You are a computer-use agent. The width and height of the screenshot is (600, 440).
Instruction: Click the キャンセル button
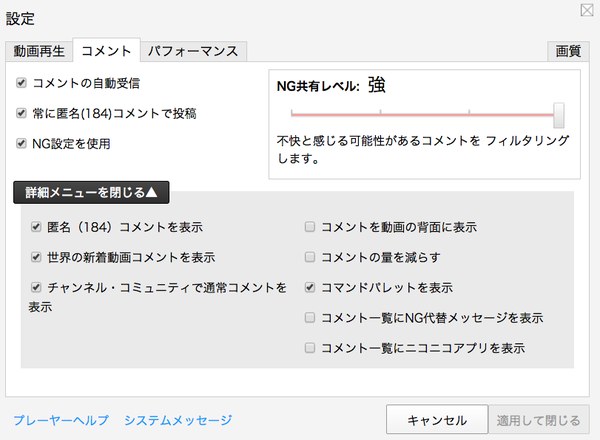coord(437,420)
